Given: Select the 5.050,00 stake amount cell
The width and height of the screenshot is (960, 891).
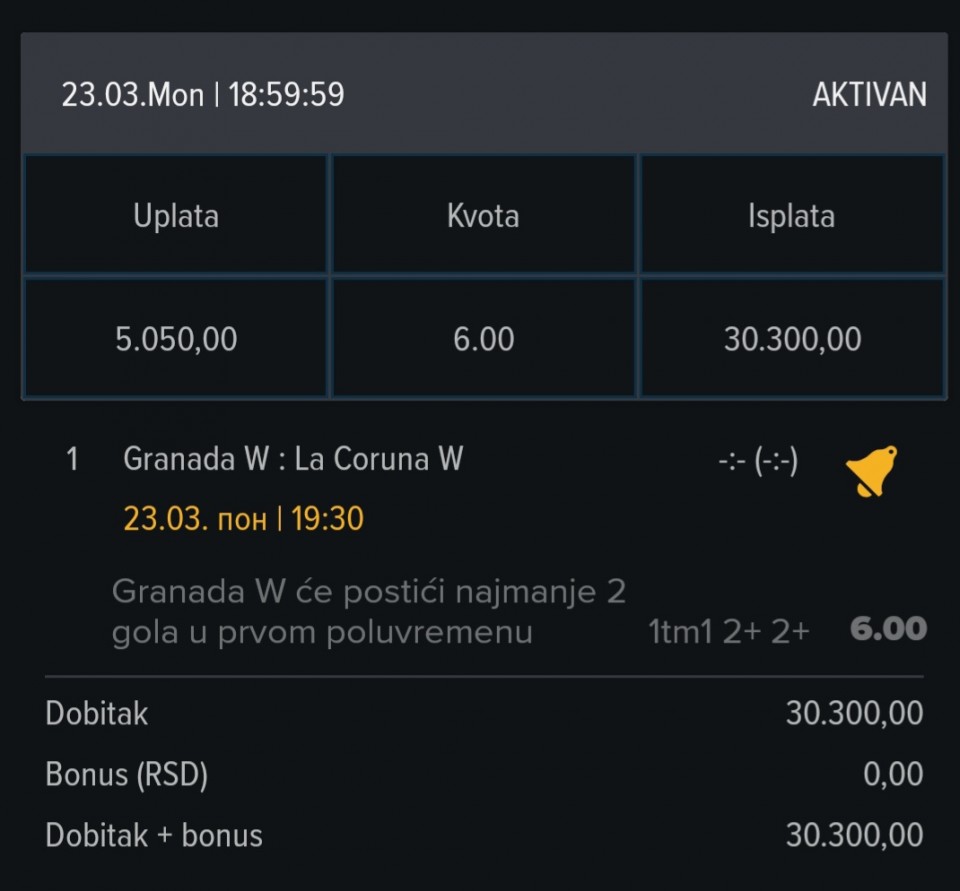Looking at the screenshot, I should tap(176, 339).
